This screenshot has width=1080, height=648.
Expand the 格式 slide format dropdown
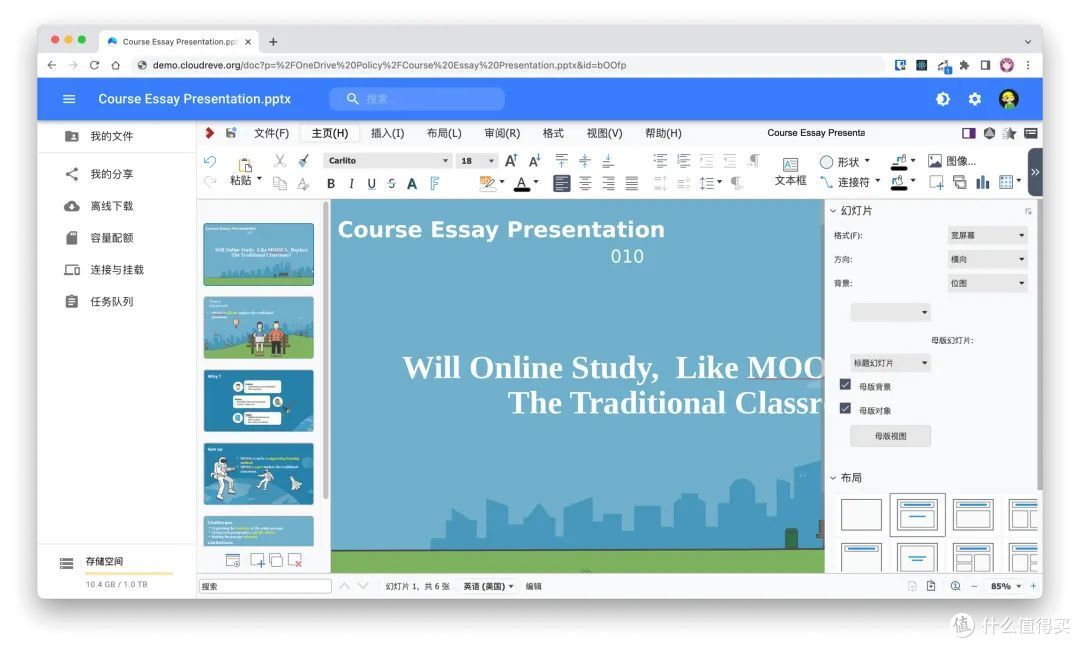coord(988,236)
